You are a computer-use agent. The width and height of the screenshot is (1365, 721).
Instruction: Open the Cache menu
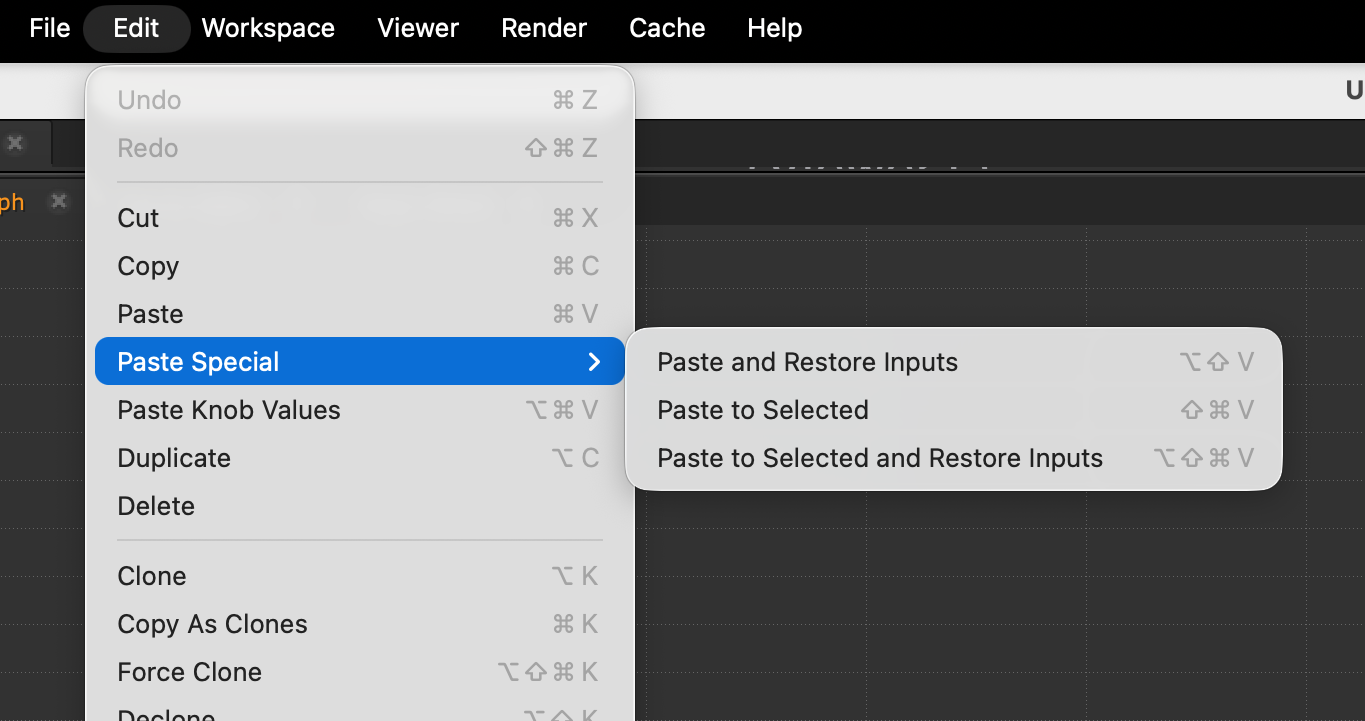(667, 28)
